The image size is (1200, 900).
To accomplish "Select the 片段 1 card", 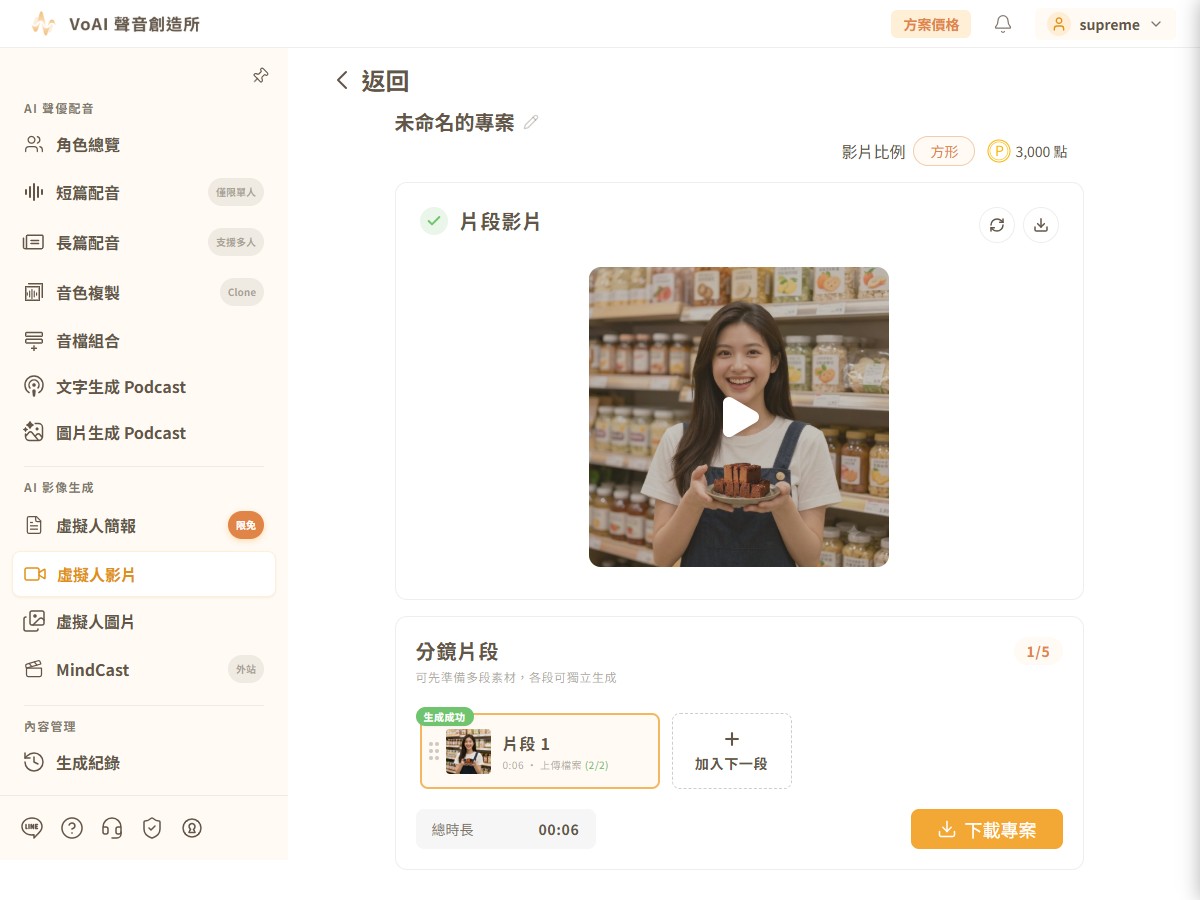I will click(x=540, y=751).
